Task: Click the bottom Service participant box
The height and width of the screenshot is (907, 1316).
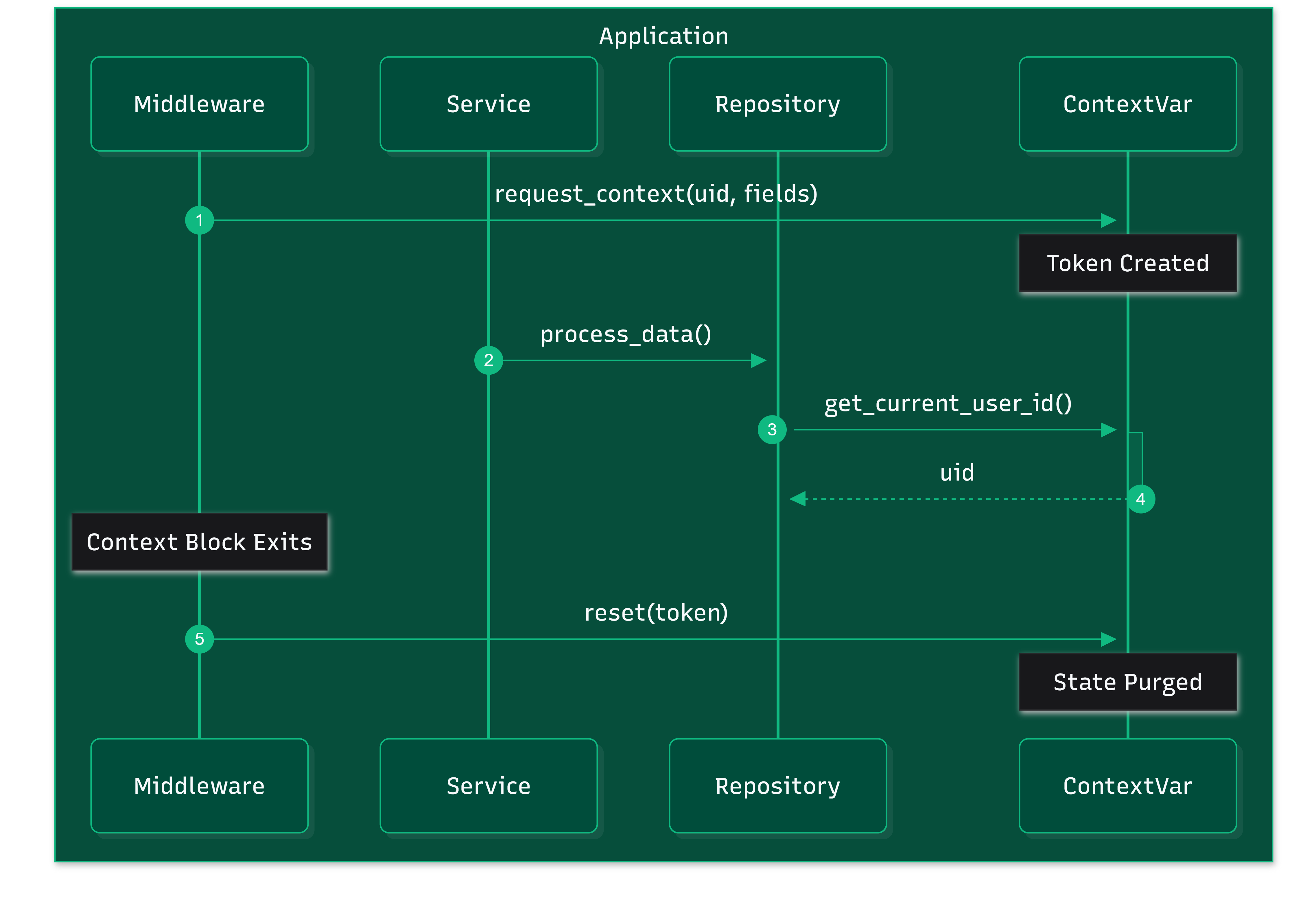Action: [489, 786]
